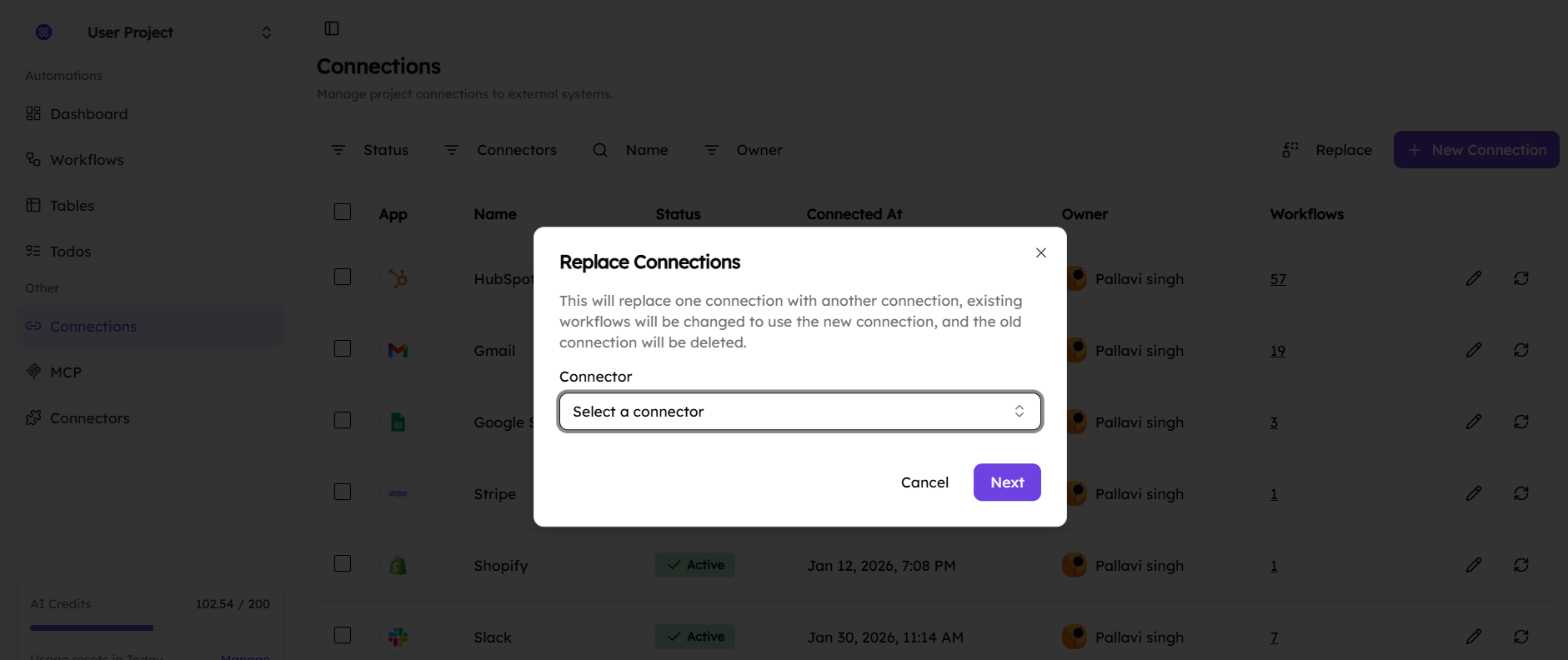1568x660 pixels.
Task: Click the edit pencil for Stripe row
Action: (x=1474, y=493)
